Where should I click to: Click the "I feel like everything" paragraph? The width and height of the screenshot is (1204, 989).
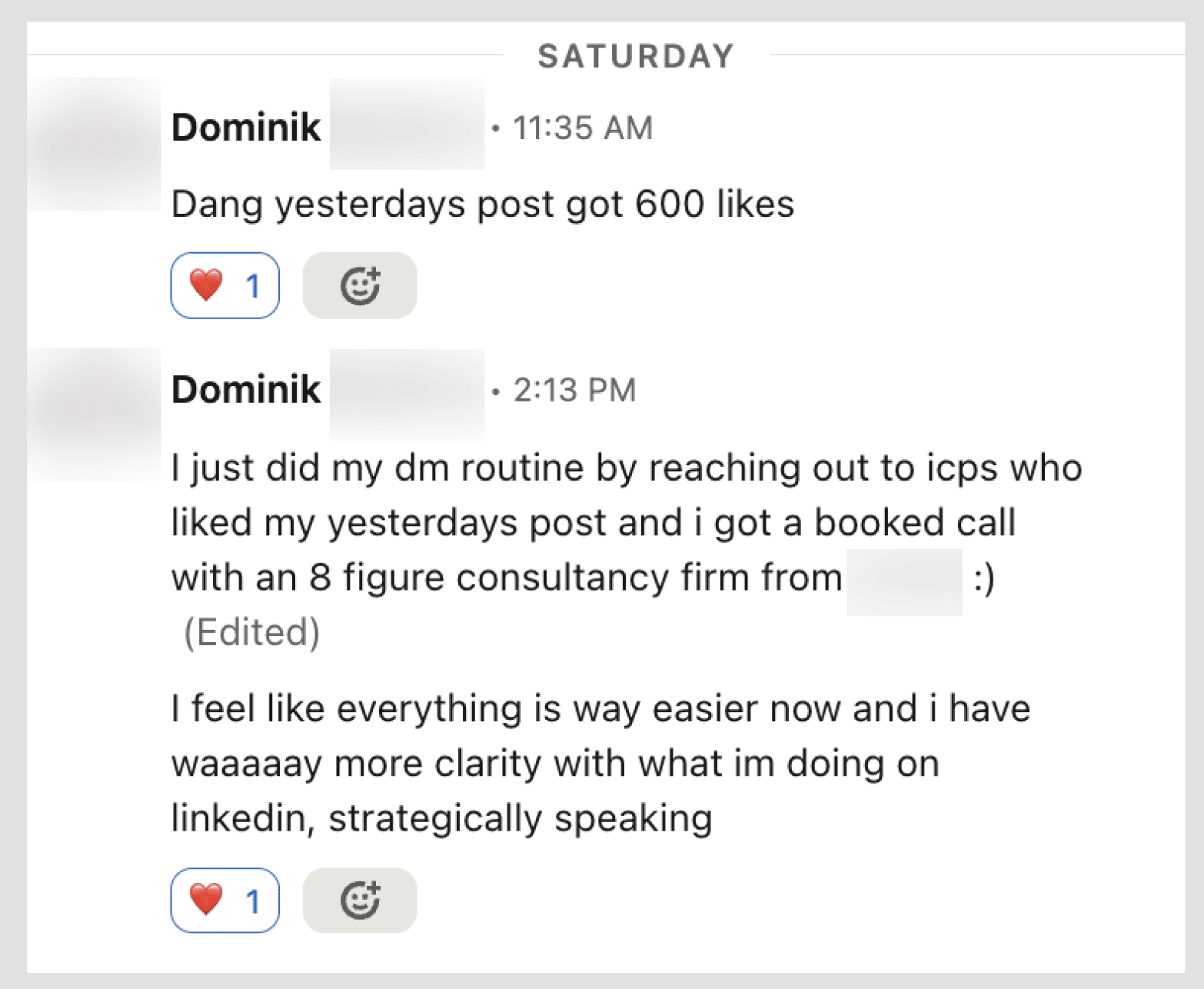[600, 763]
